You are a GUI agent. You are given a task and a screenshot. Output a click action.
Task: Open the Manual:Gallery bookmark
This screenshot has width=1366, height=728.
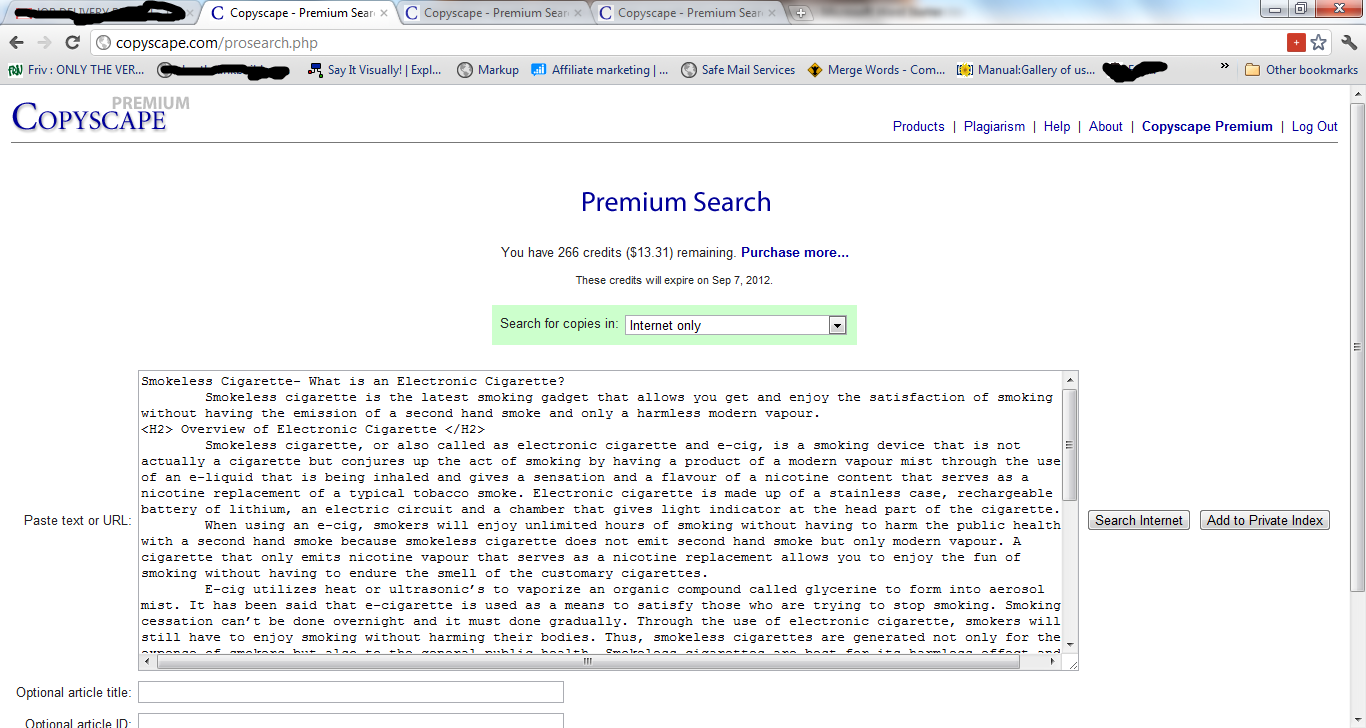[x=1026, y=70]
